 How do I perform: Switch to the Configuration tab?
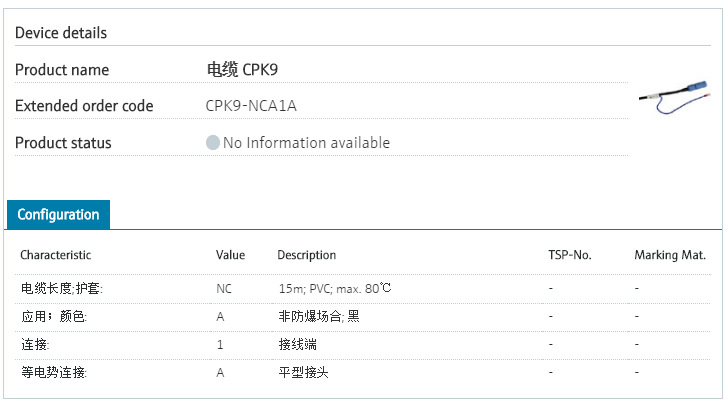[58, 215]
